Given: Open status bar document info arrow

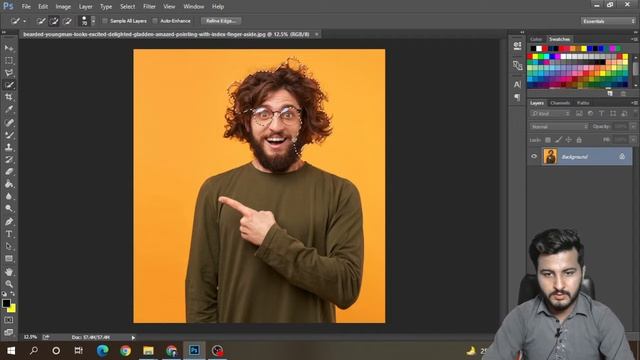Looking at the screenshot, I should click(133, 338).
